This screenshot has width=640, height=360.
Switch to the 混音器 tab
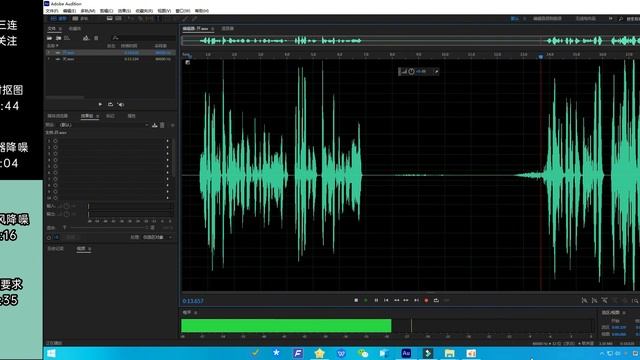point(228,29)
